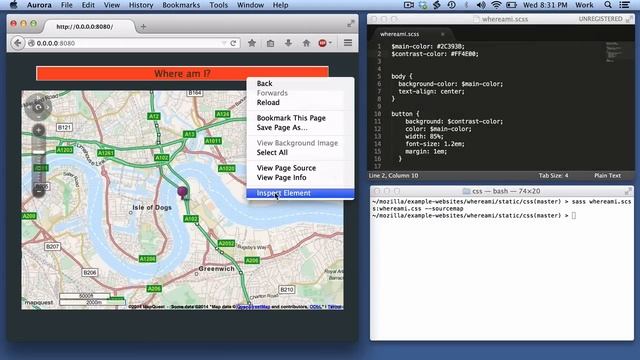This screenshot has width=640, height=360.
Task: Open the bookmarks list icon in toolbar
Action: [270, 43]
